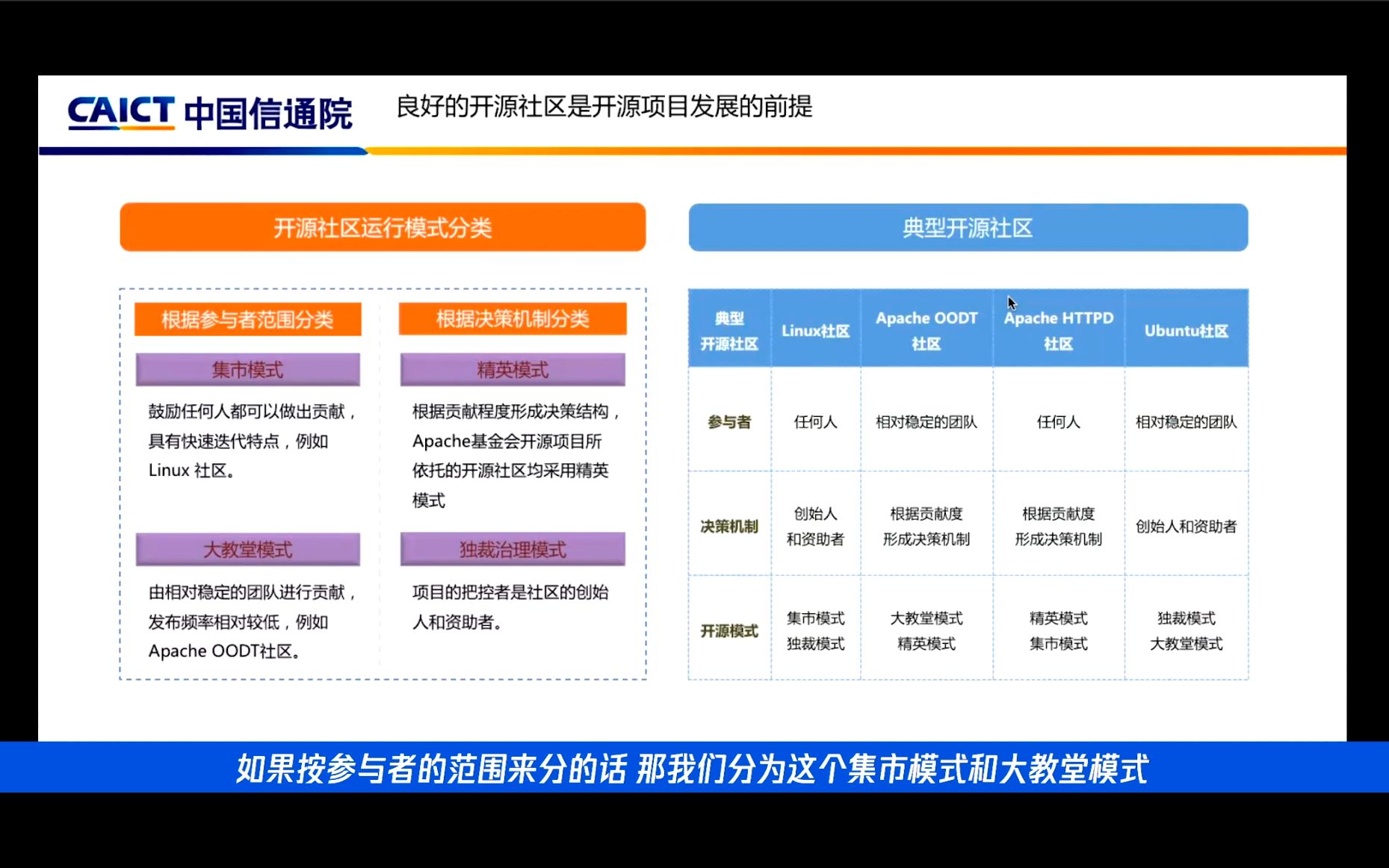Click the purple 大教堂模式 label
This screenshot has width=1389, height=868.
(x=247, y=550)
